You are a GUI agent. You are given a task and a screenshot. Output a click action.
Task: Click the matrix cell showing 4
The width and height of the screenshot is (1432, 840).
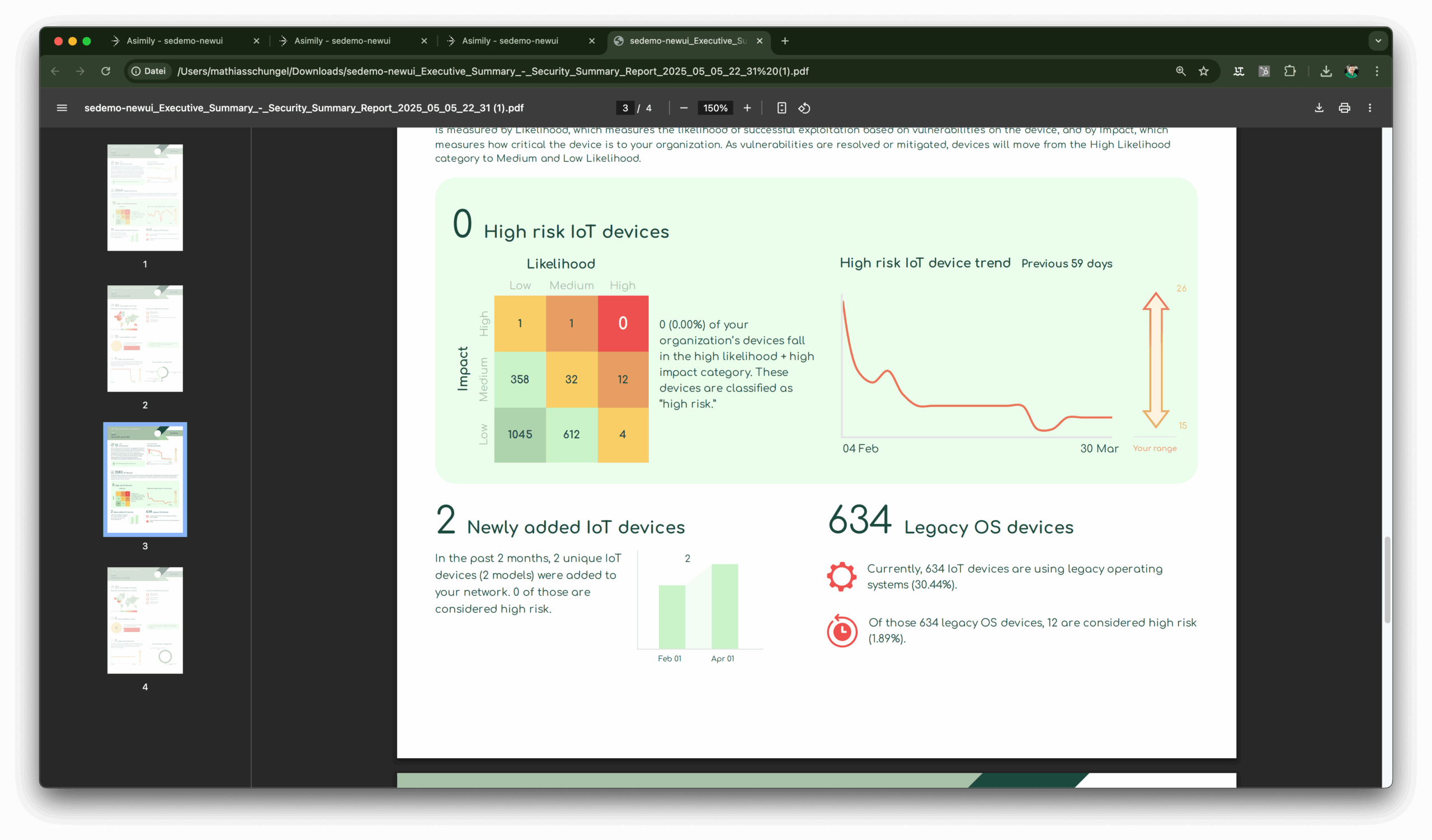point(623,435)
